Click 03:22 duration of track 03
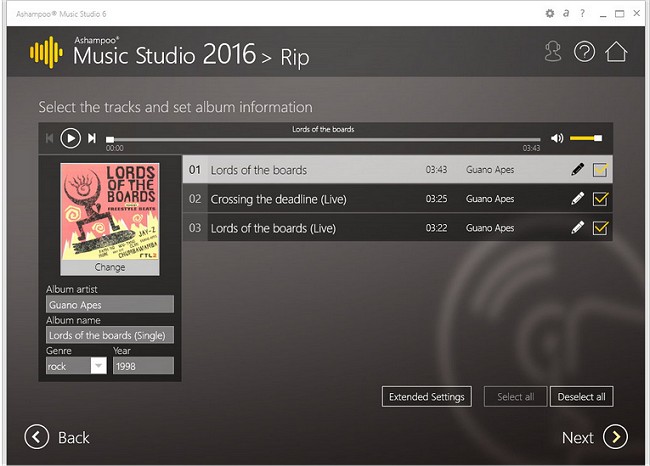The image size is (650, 466). [436, 228]
